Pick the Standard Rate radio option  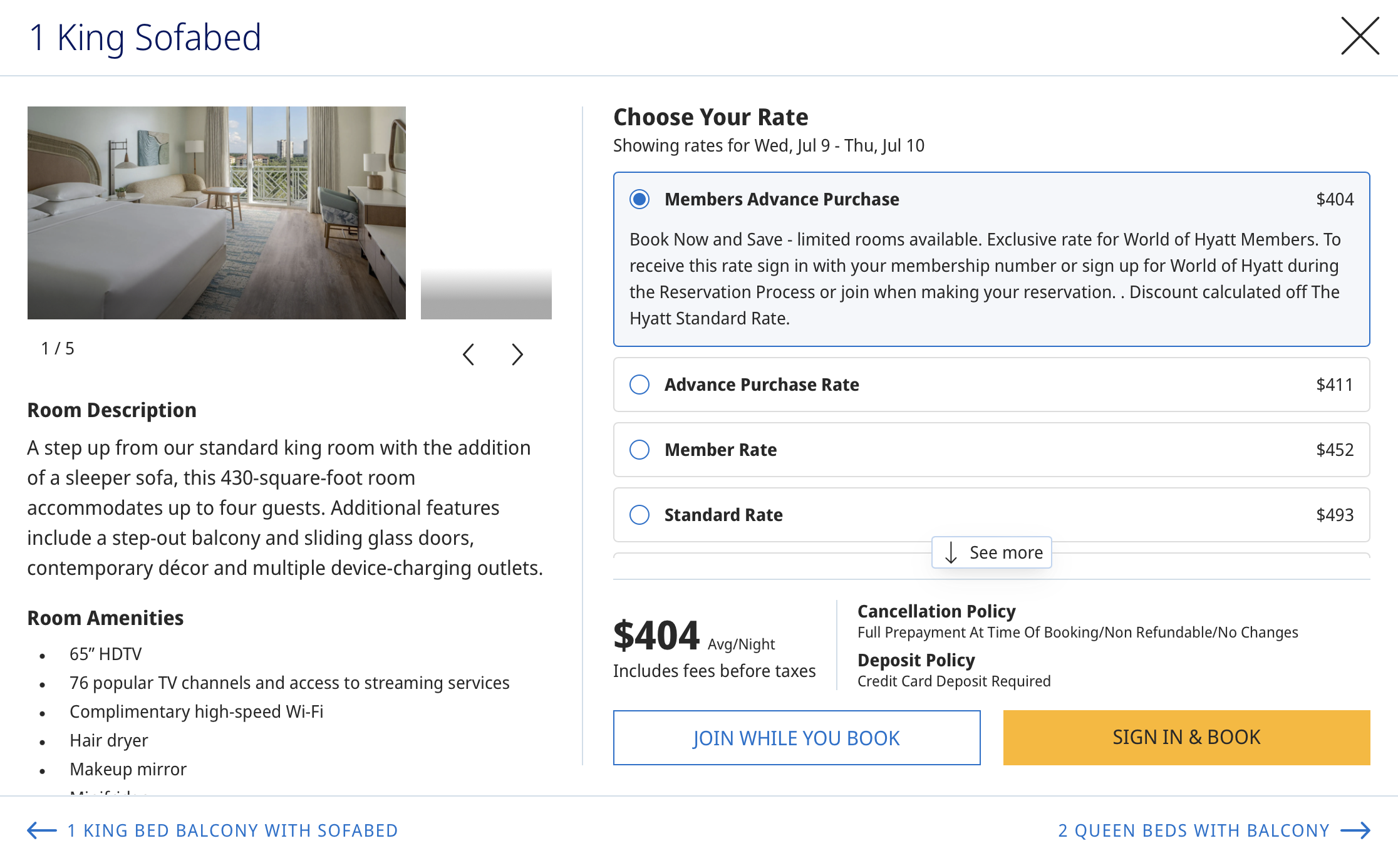pos(639,515)
